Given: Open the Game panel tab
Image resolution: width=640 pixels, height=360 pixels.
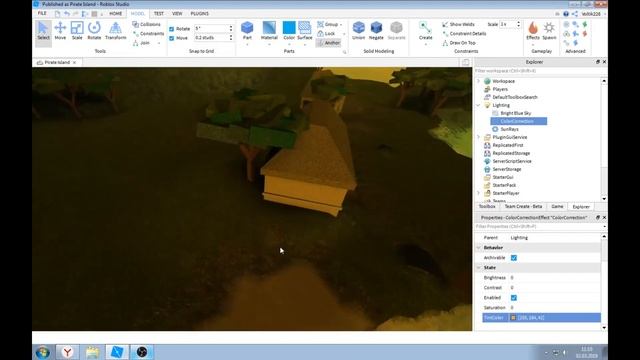Looking at the screenshot, I should coord(557,207).
